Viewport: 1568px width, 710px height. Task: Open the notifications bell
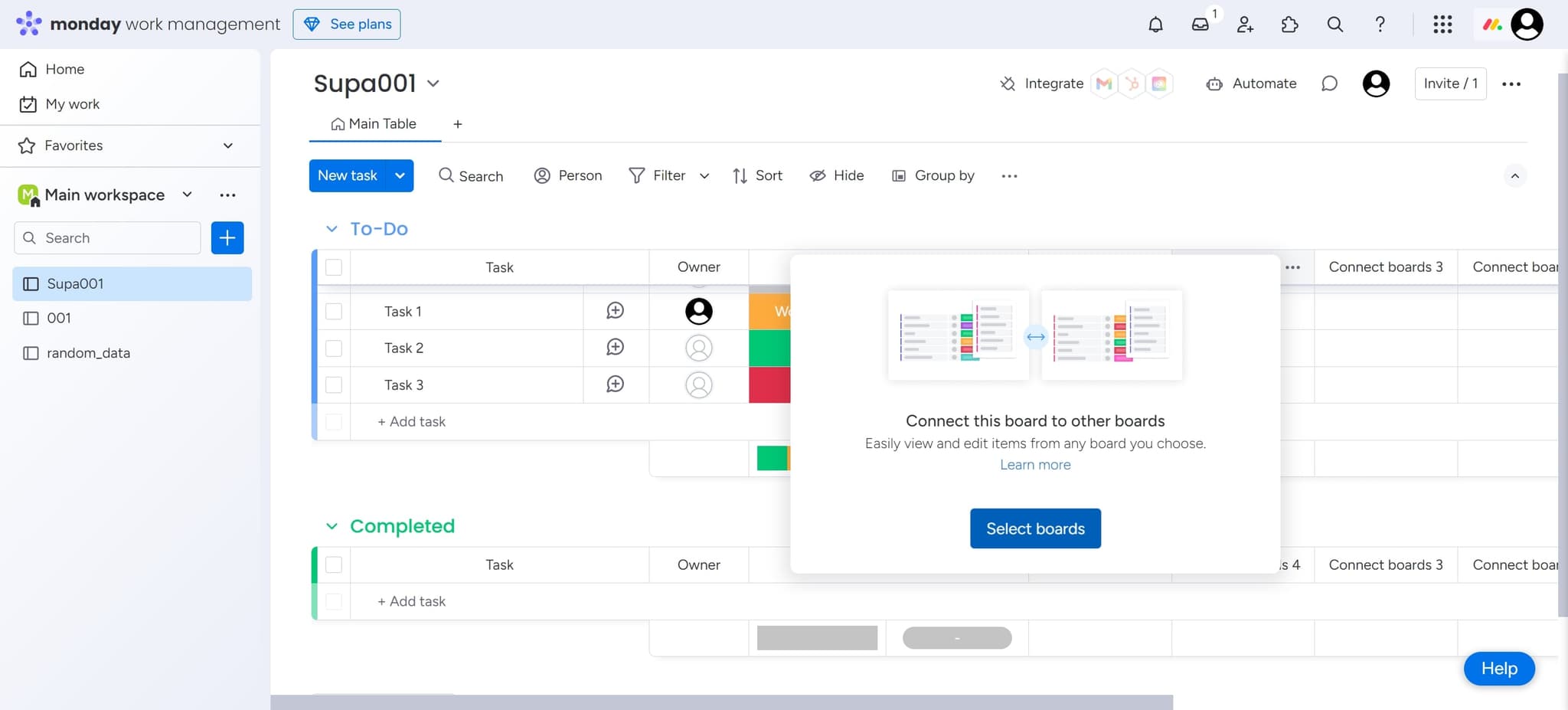tap(1155, 24)
